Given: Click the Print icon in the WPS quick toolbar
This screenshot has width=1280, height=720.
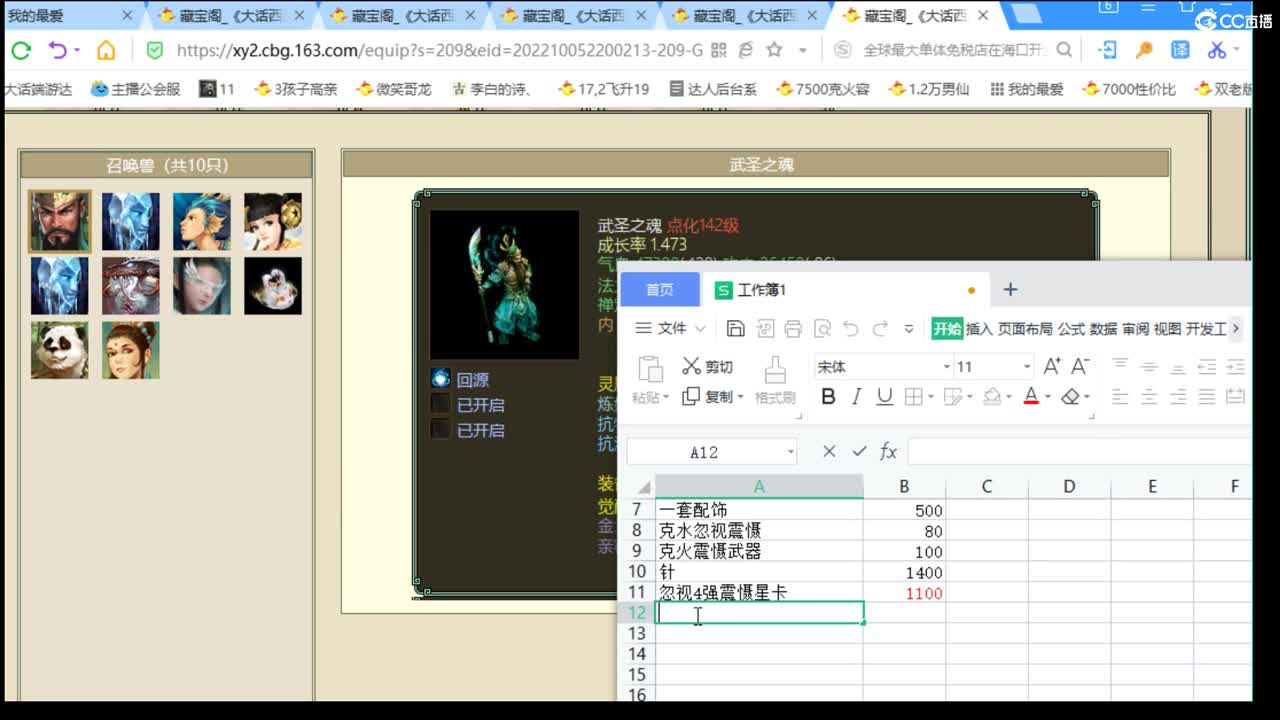Looking at the screenshot, I should (x=793, y=328).
